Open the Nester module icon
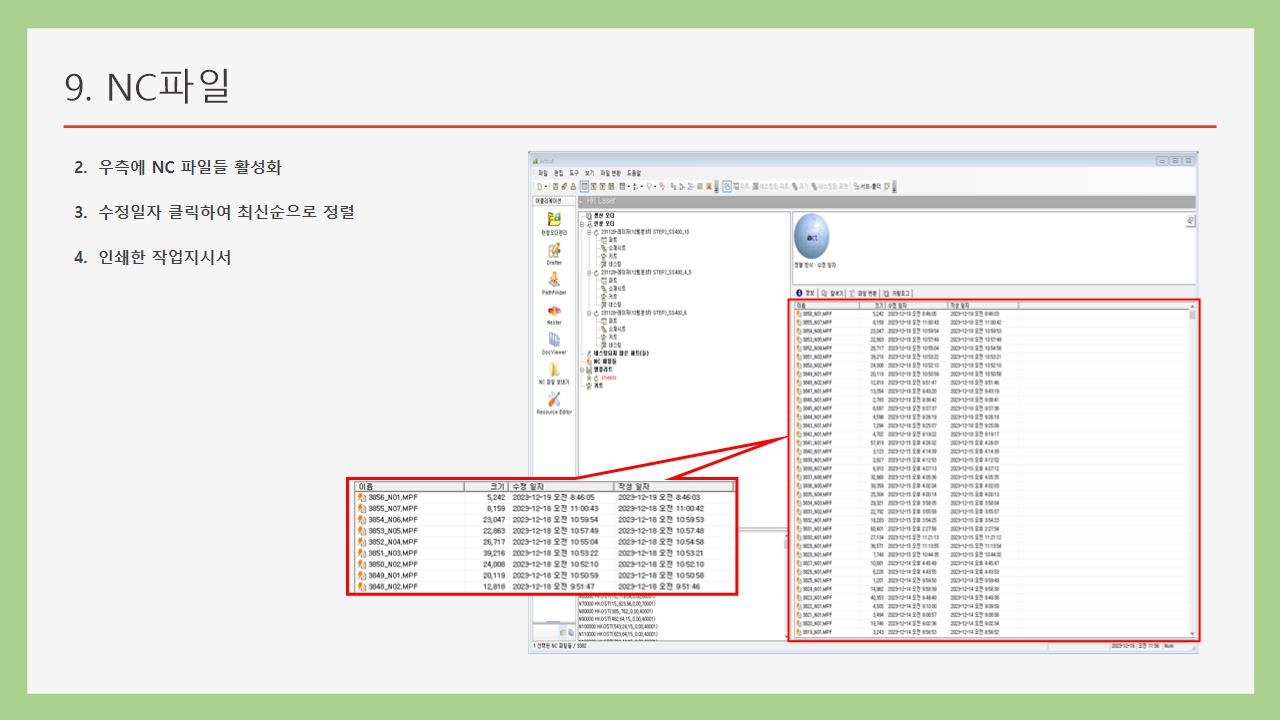 [x=554, y=311]
